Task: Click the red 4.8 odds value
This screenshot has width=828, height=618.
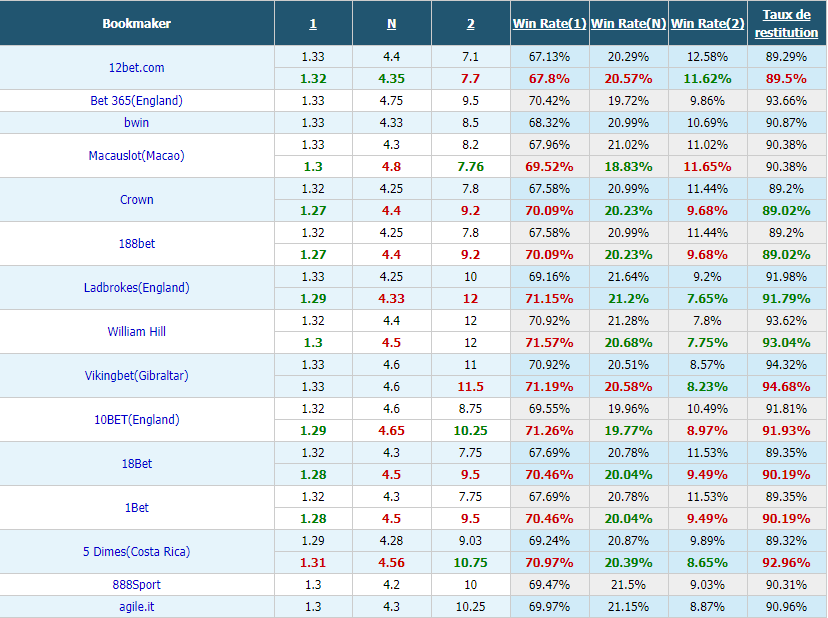Action: point(391,167)
